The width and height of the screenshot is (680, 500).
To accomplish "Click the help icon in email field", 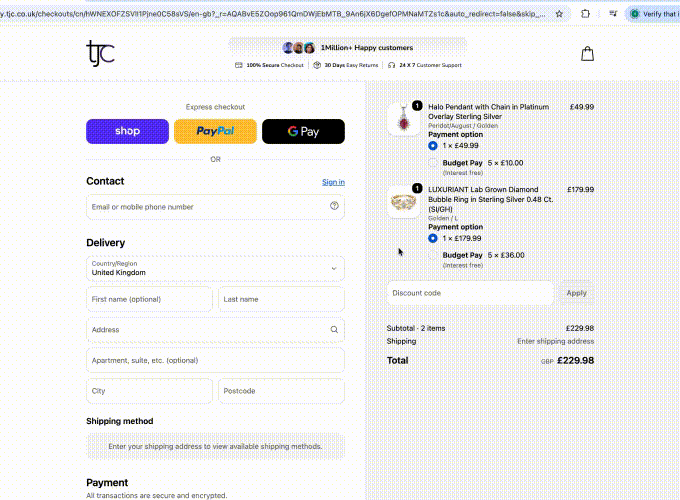I will click(334, 206).
